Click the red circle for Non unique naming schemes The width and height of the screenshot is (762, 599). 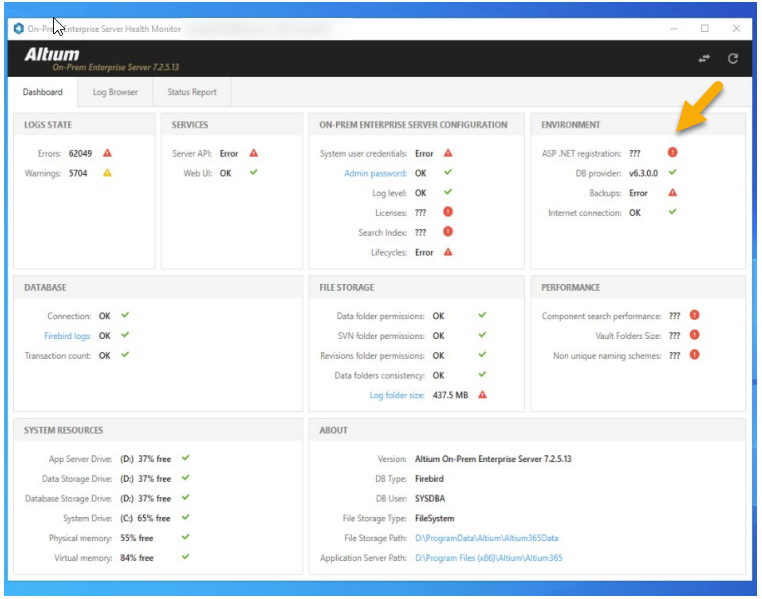click(695, 355)
